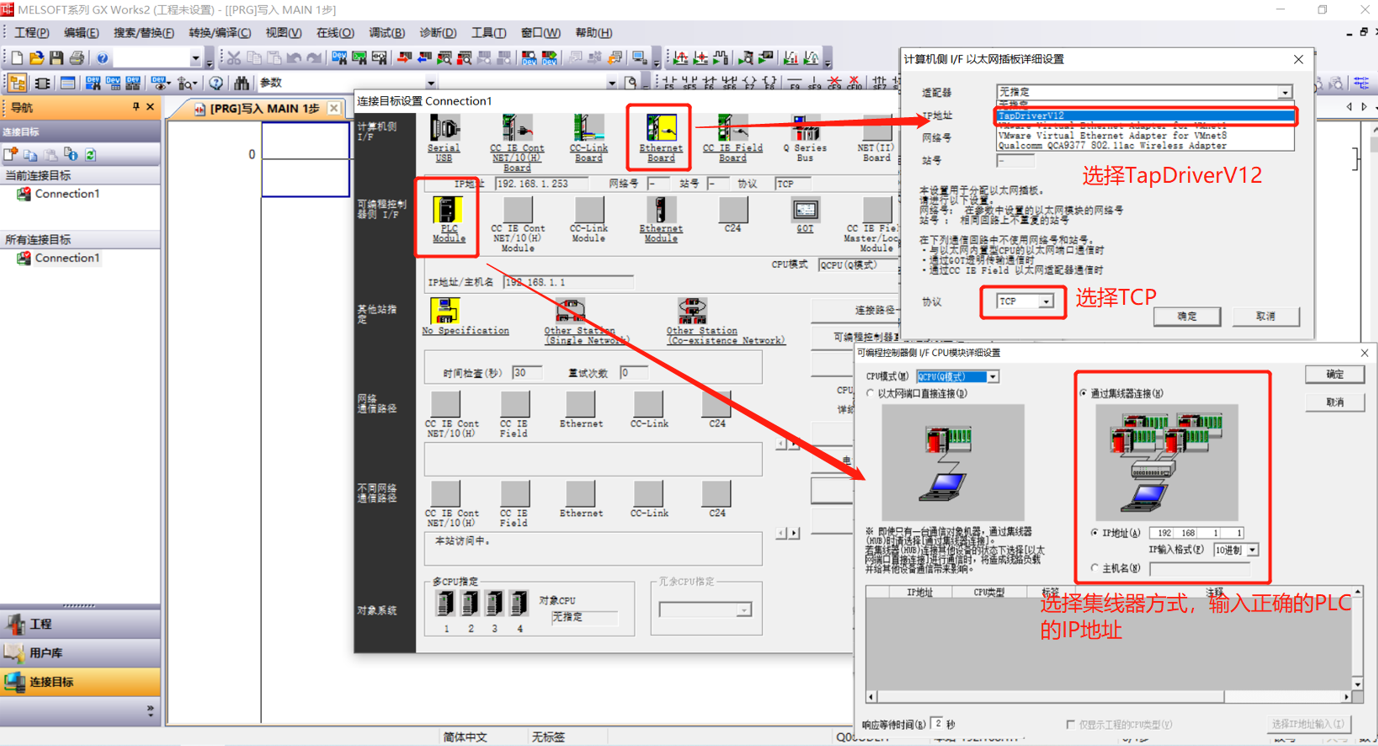Close the [PRG]写入 MAIN tab
Viewport: 1378px width, 746px height.
[x=334, y=108]
